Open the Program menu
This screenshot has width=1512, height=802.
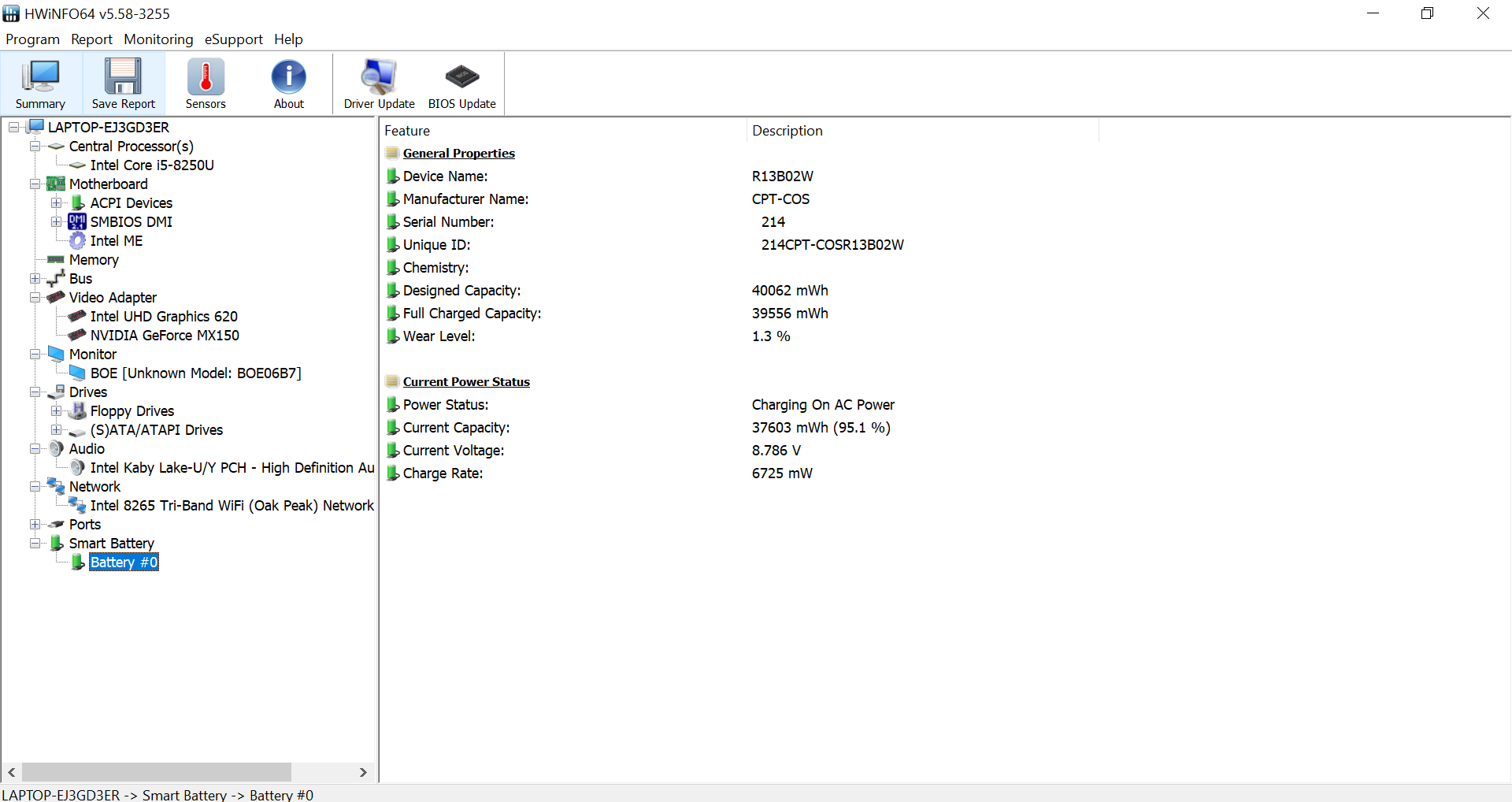click(32, 39)
